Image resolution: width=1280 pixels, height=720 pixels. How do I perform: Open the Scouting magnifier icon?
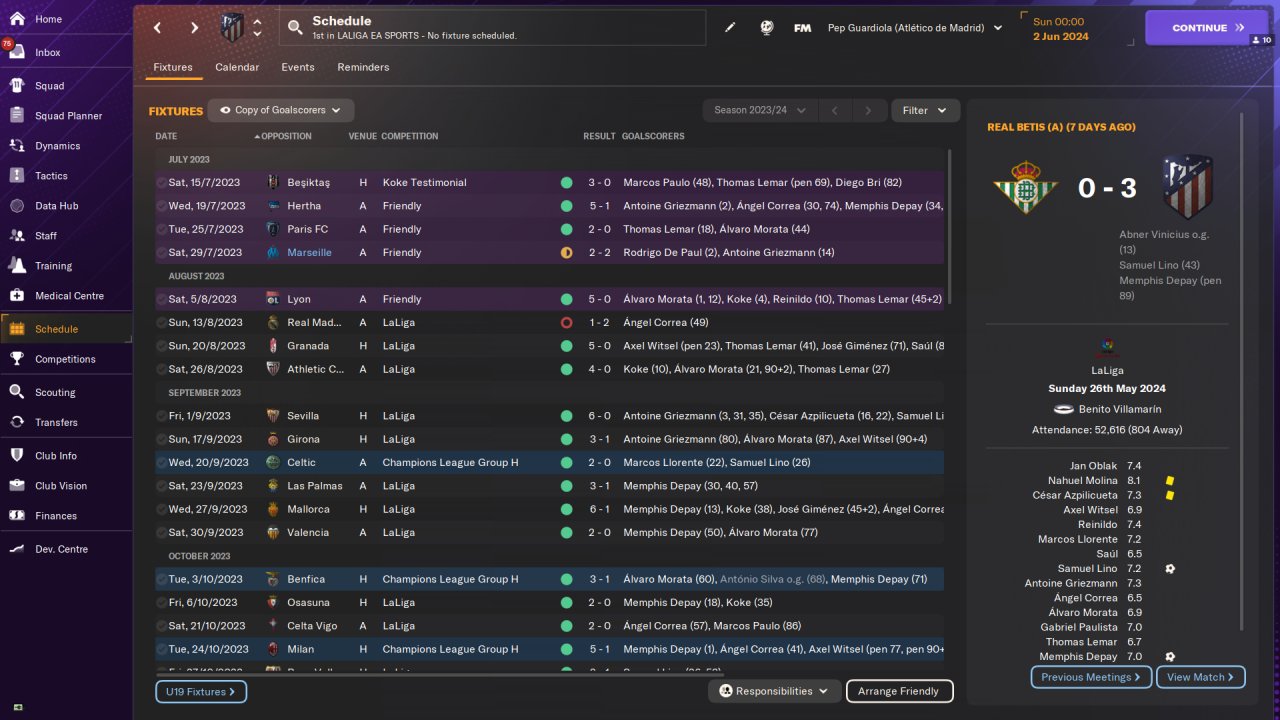coord(17,392)
